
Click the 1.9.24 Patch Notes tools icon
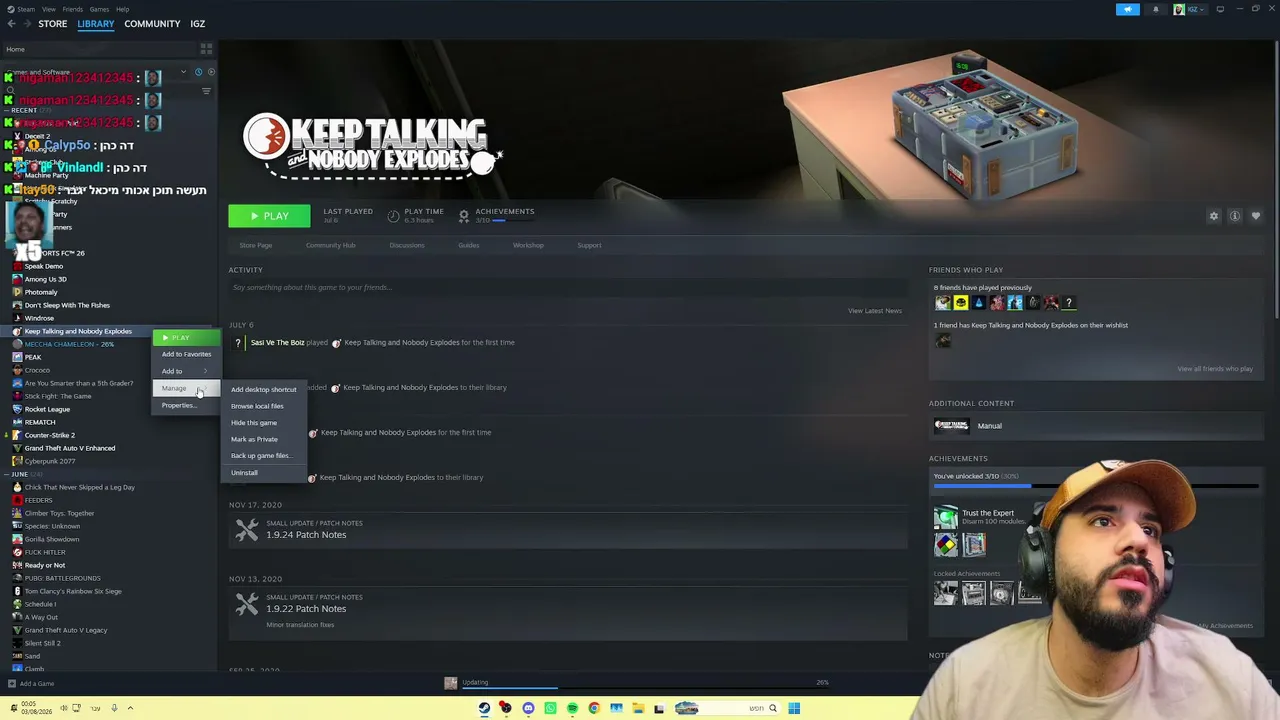pos(246,530)
